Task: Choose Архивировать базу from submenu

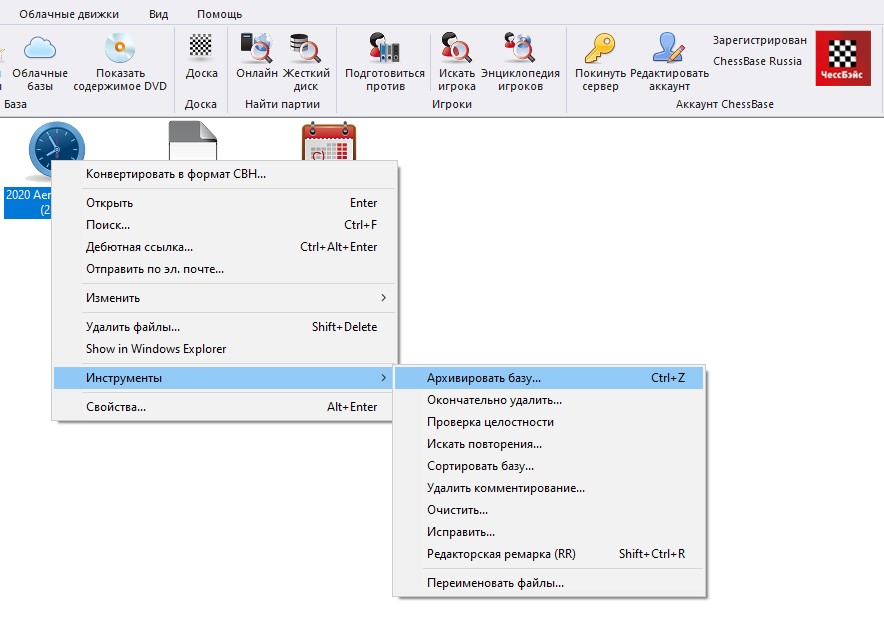Action: pyautogui.click(x=484, y=378)
